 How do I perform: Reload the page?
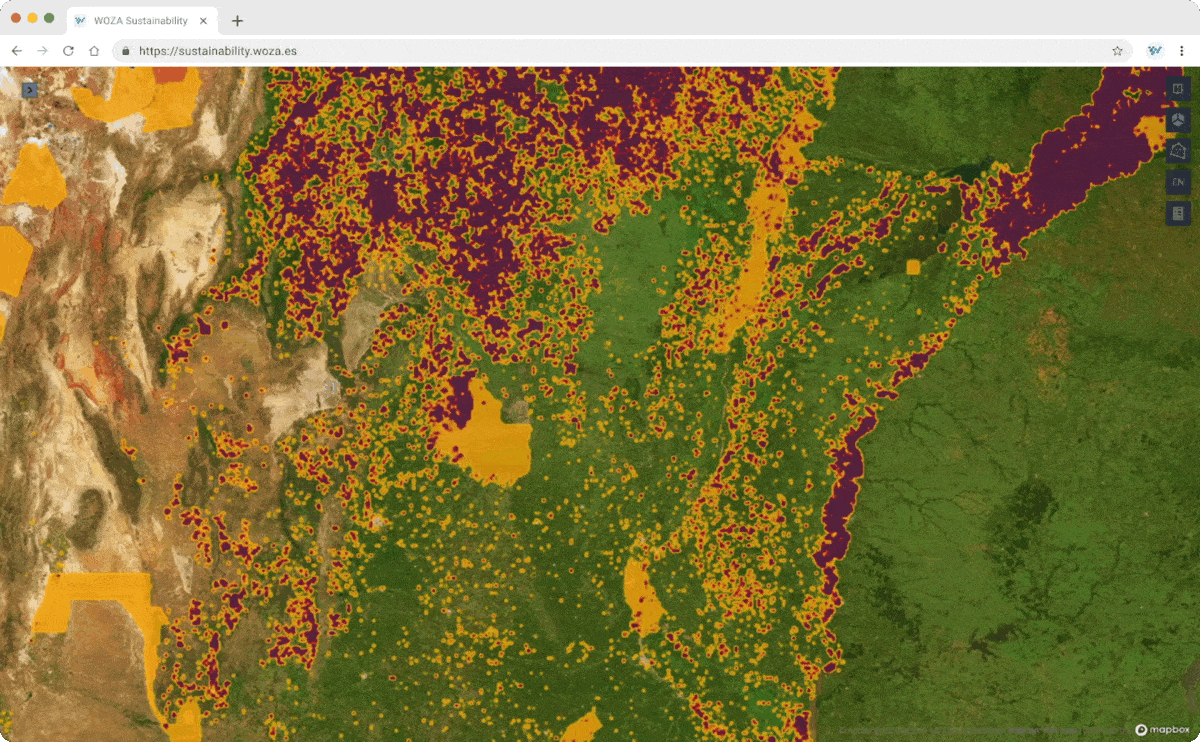point(68,51)
